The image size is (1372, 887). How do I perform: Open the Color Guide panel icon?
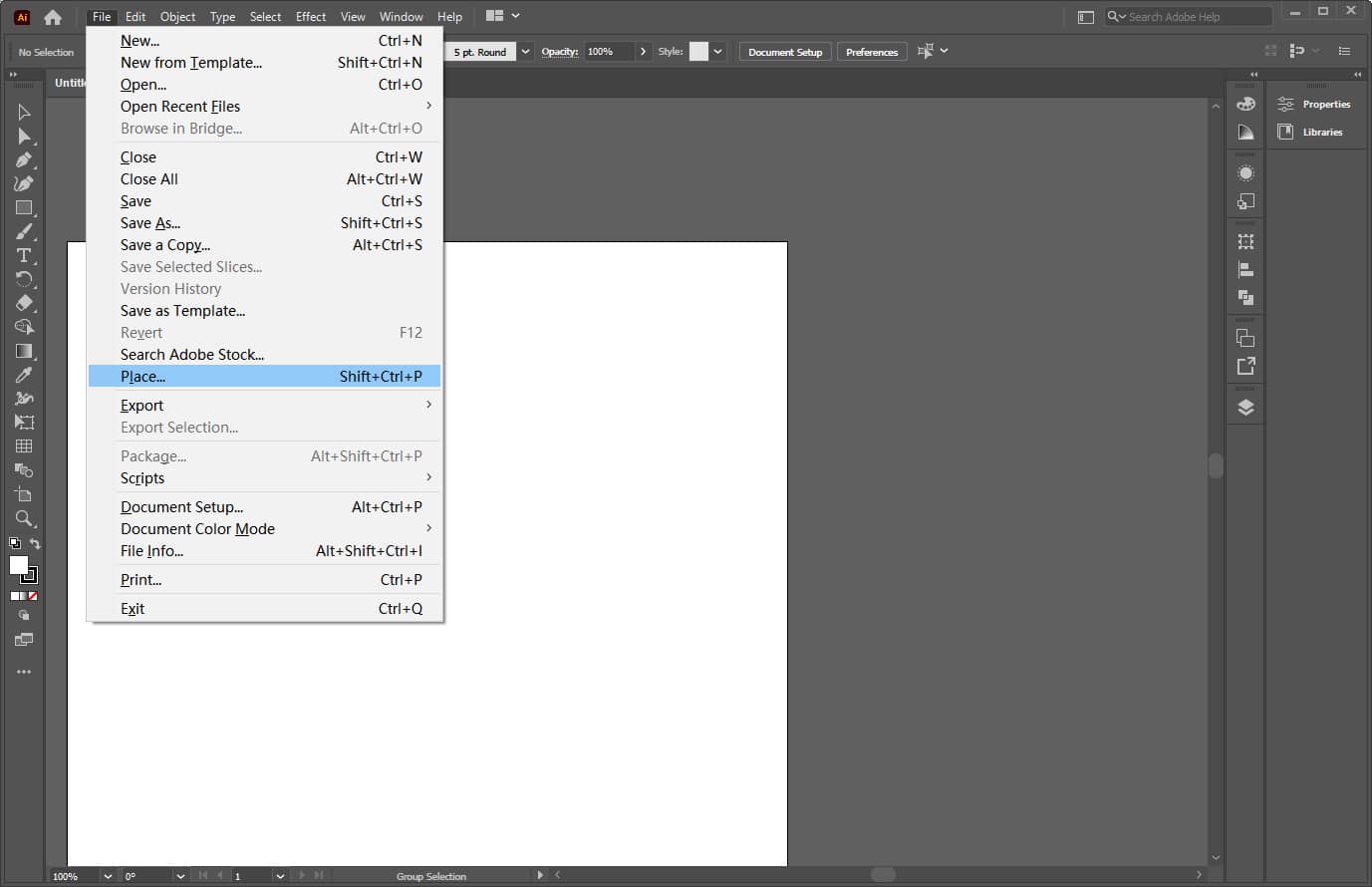coord(1245,132)
